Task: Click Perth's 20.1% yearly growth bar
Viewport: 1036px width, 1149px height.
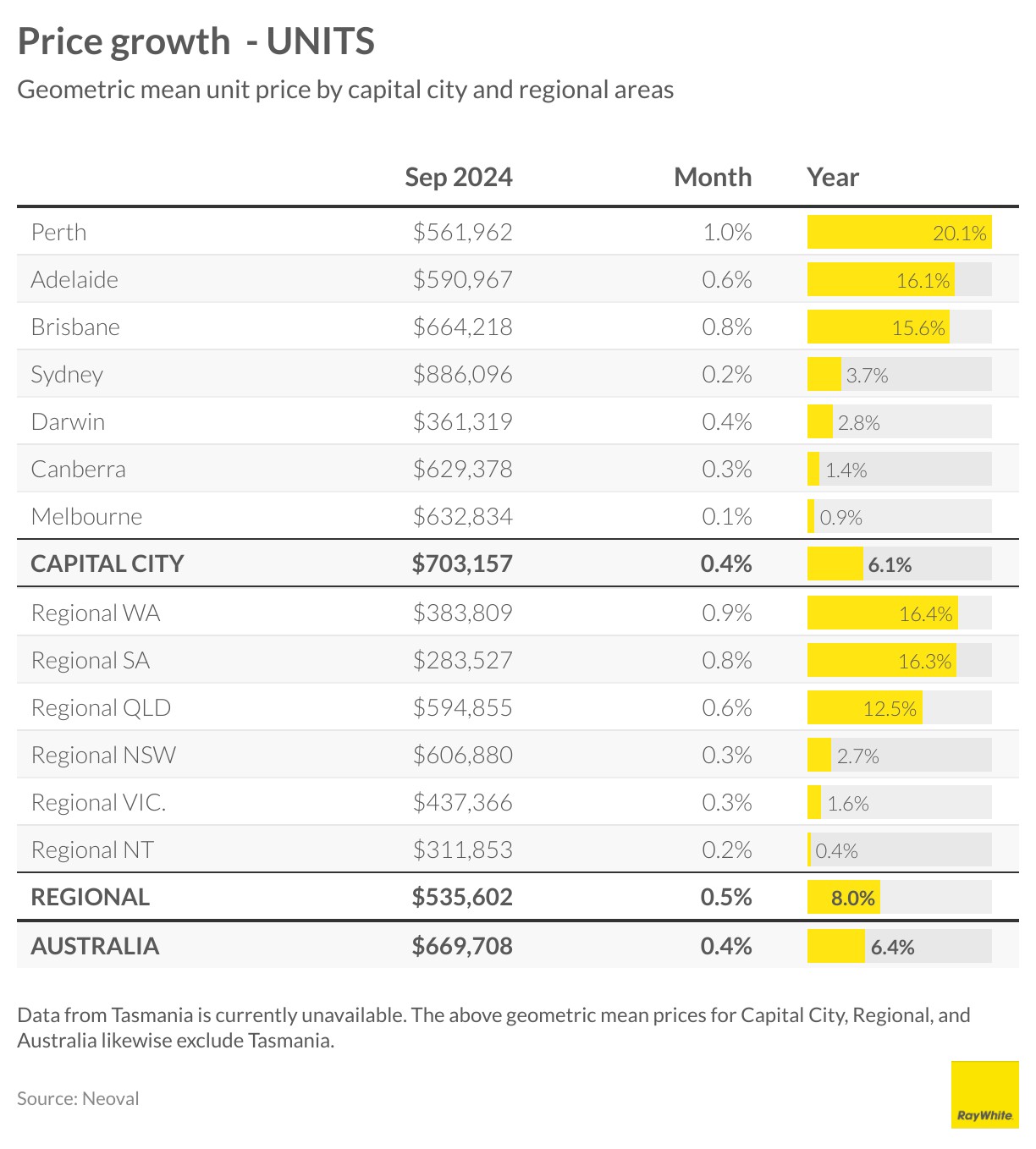Action: point(899,233)
